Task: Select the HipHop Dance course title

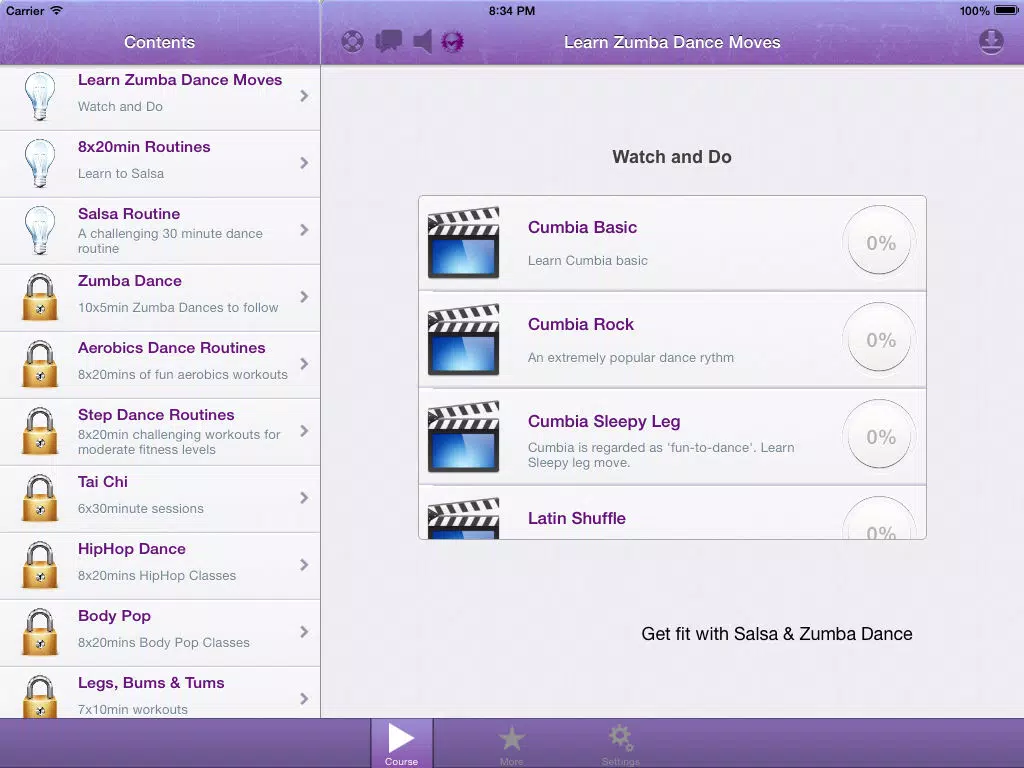Action: click(132, 549)
